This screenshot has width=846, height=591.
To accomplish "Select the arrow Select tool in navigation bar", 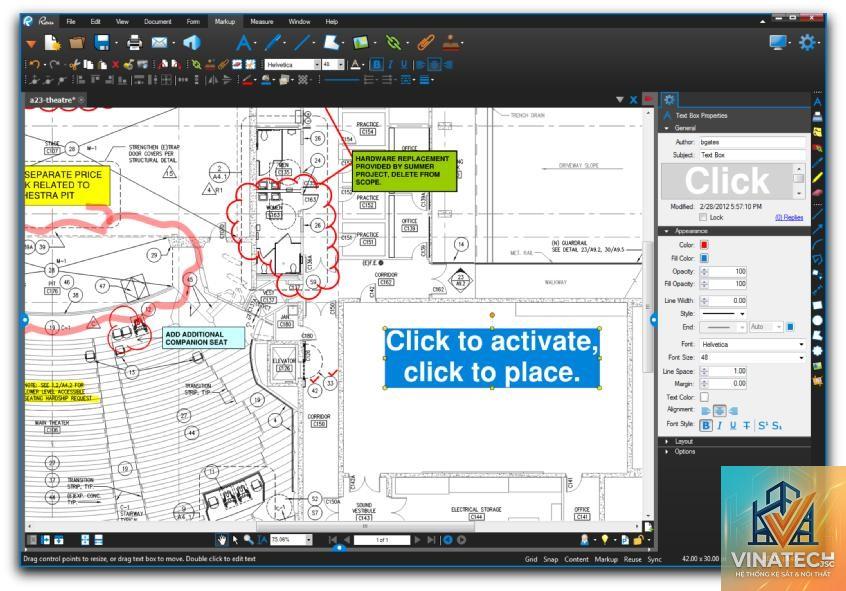I will tap(235, 540).
